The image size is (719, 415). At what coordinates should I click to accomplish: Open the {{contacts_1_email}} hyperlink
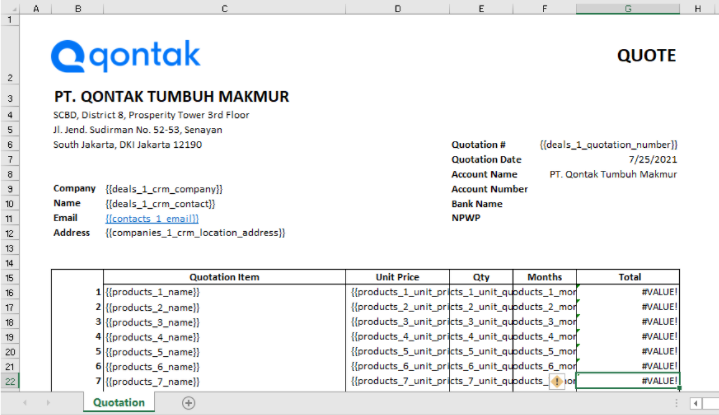(152, 219)
